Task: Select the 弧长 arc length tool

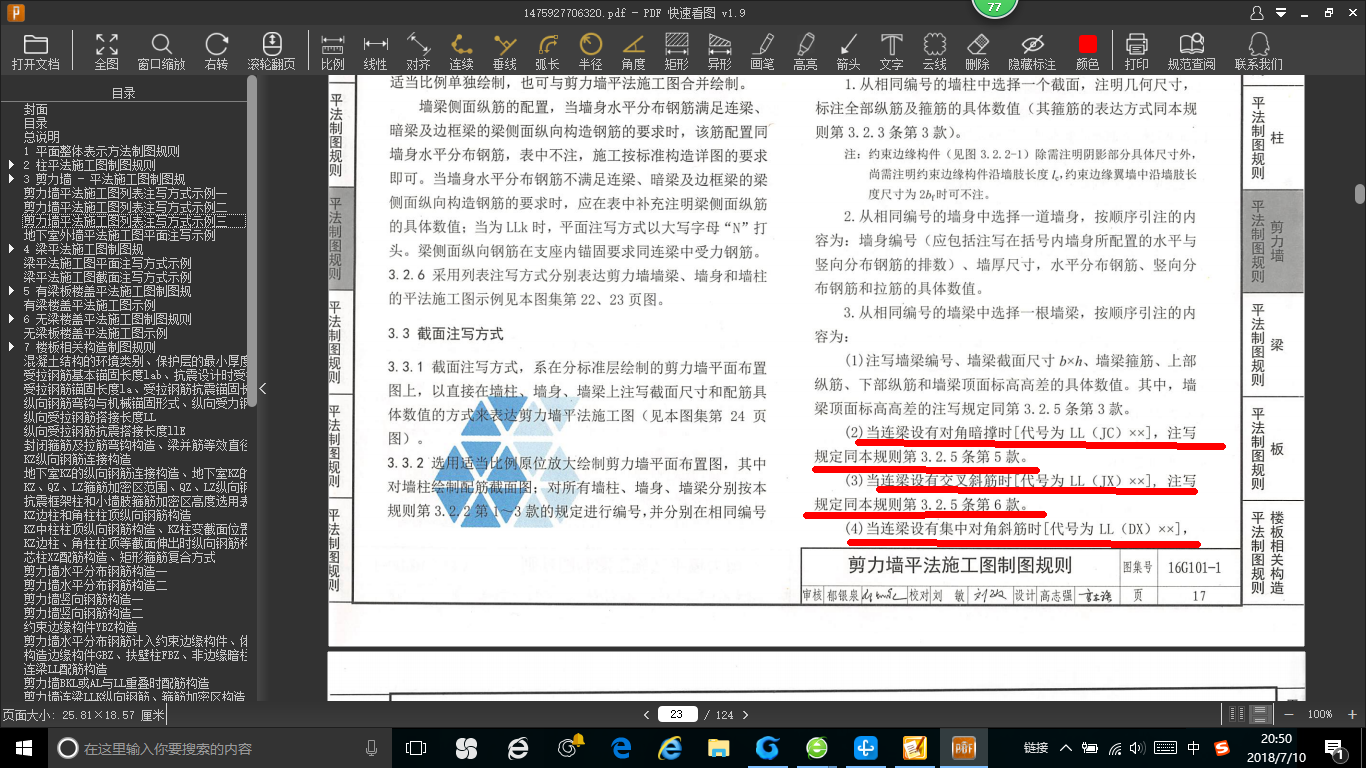Action: coord(547,51)
